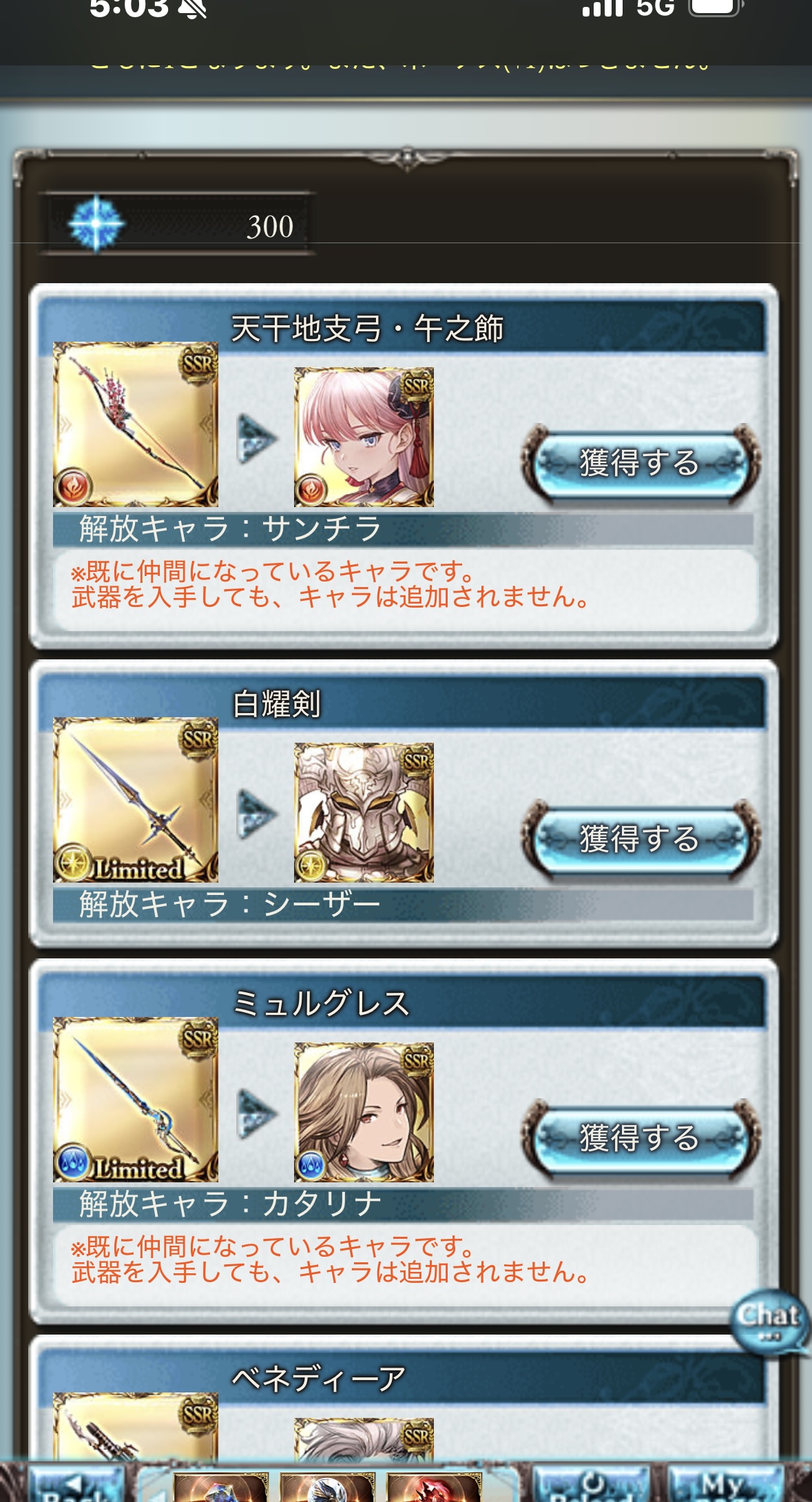Select the シーザー armored character portrait
The image size is (812, 1502).
point(364,812)
